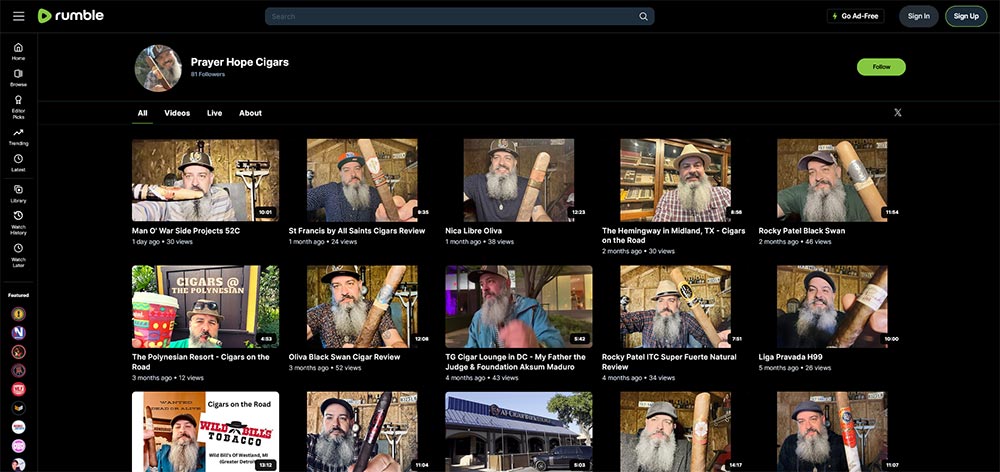1000x472 pixels.
Task: Open the seventh Featured channel icon
Action: point(18,427)
